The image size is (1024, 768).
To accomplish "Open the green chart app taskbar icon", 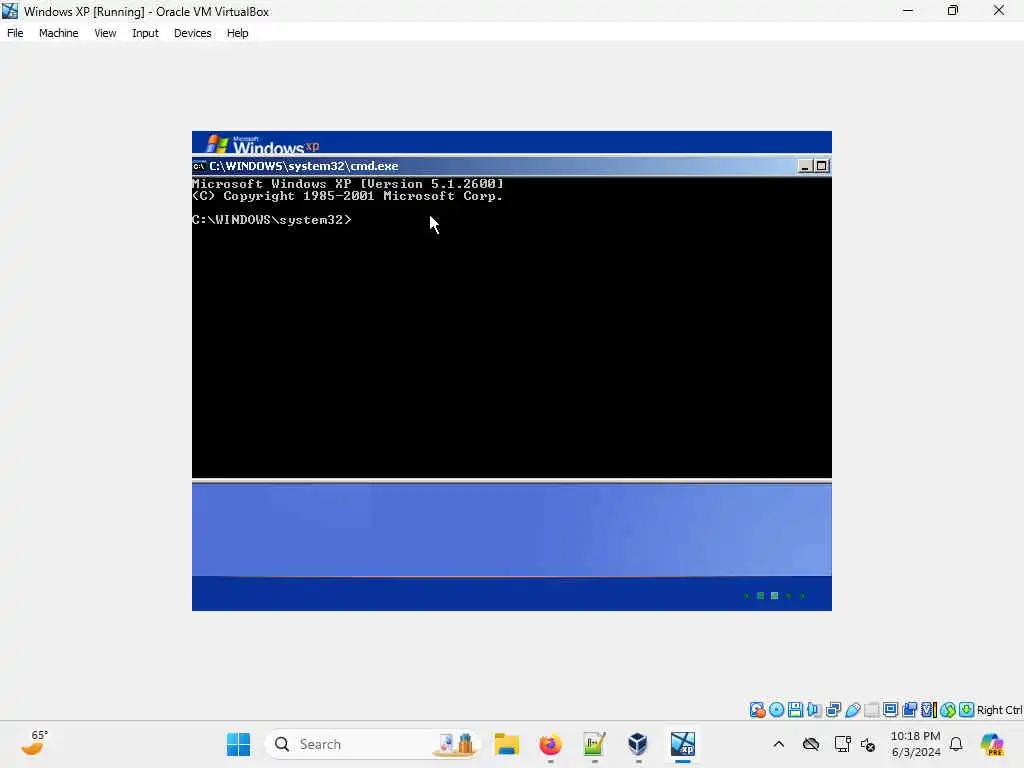I will (x=594, y=744).
